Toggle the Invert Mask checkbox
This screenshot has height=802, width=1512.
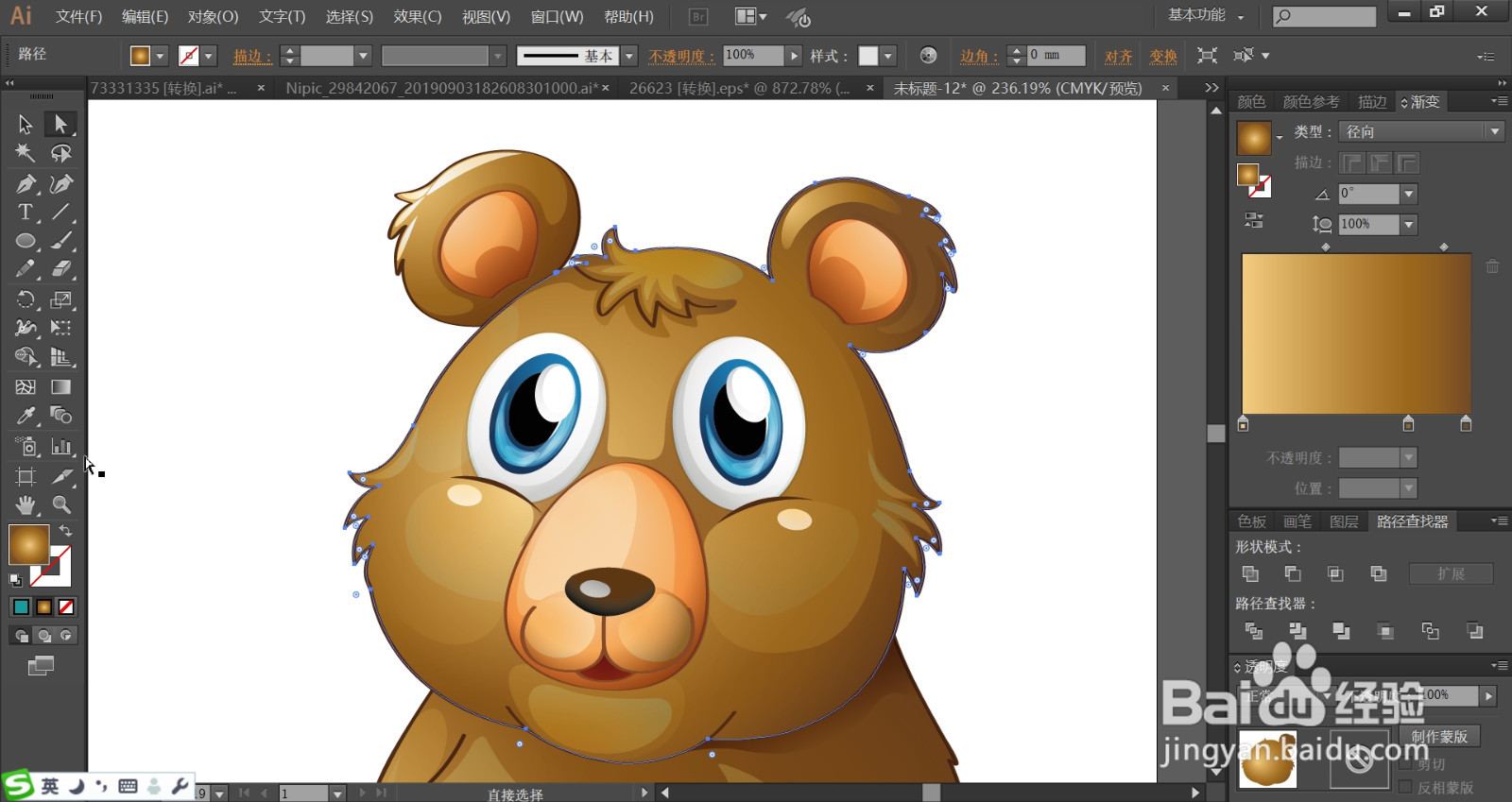point(1405,787)
